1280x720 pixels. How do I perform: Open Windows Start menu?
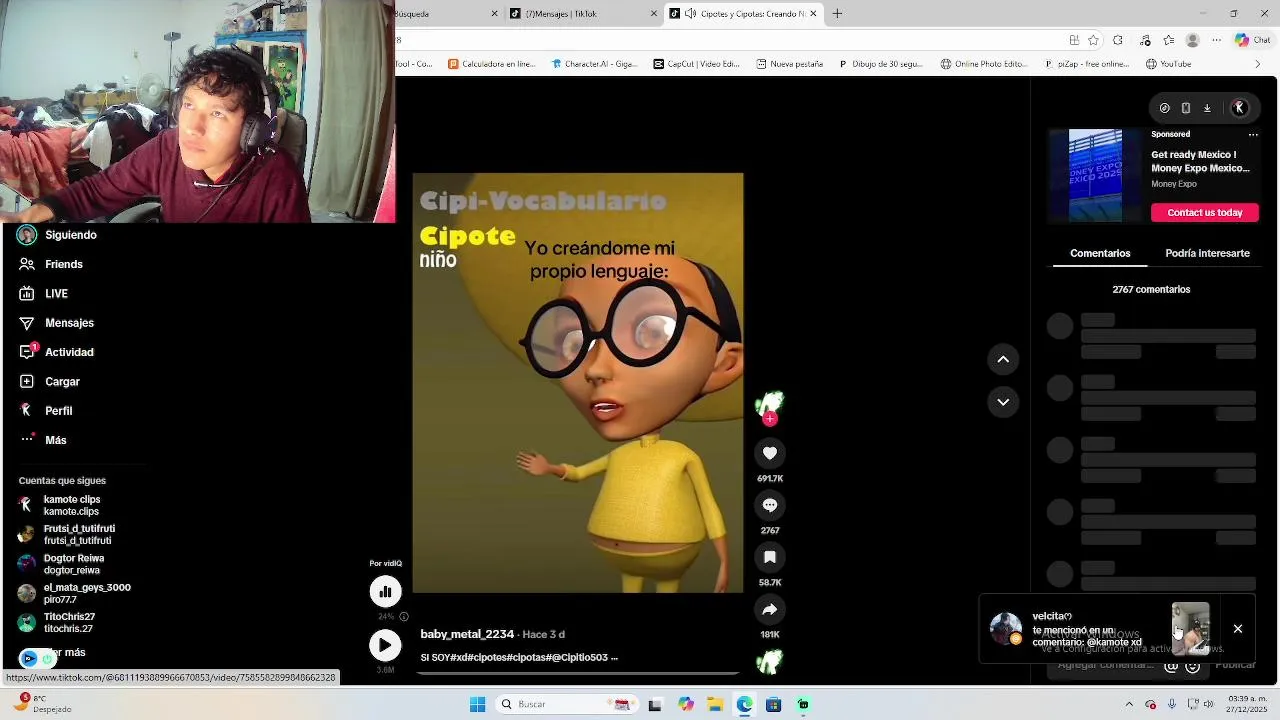pos(477,704)
